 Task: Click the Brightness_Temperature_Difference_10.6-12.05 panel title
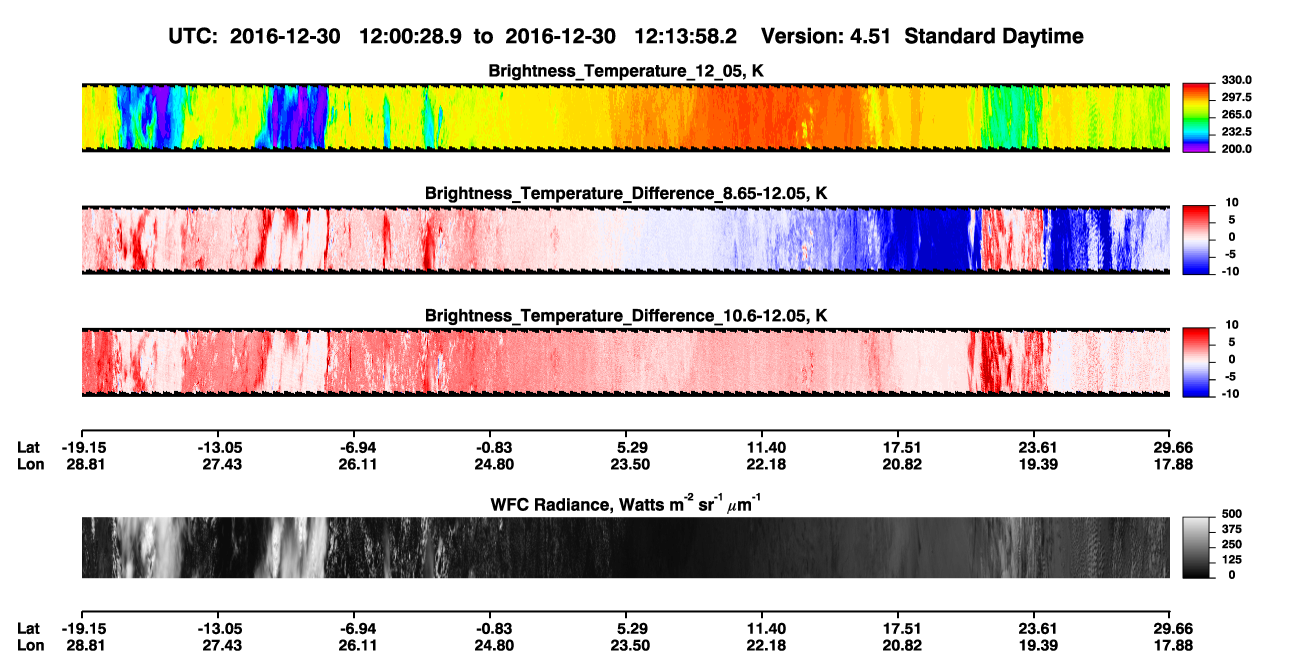[626, 316]
